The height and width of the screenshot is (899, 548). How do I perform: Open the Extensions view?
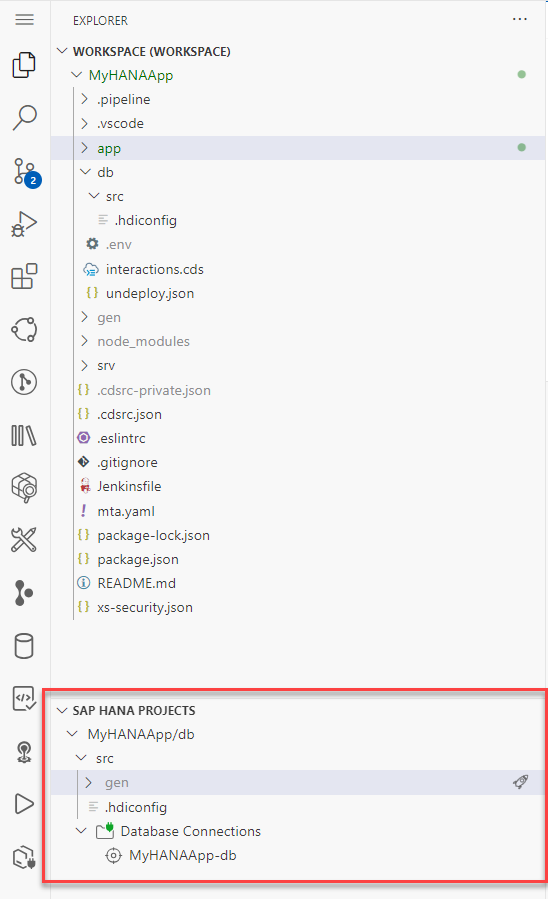(x=24, y=276)
